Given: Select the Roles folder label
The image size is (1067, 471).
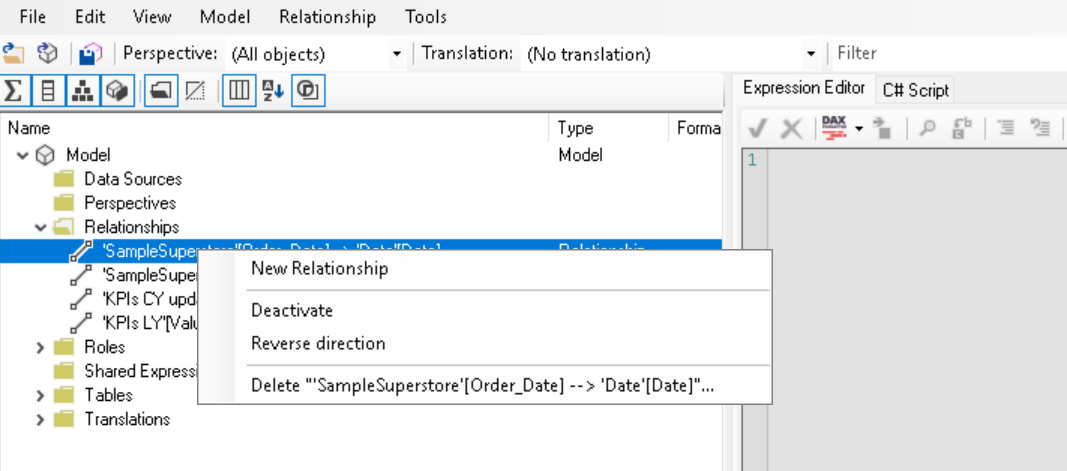Looking at the screenshot, I should click(104, 347).
